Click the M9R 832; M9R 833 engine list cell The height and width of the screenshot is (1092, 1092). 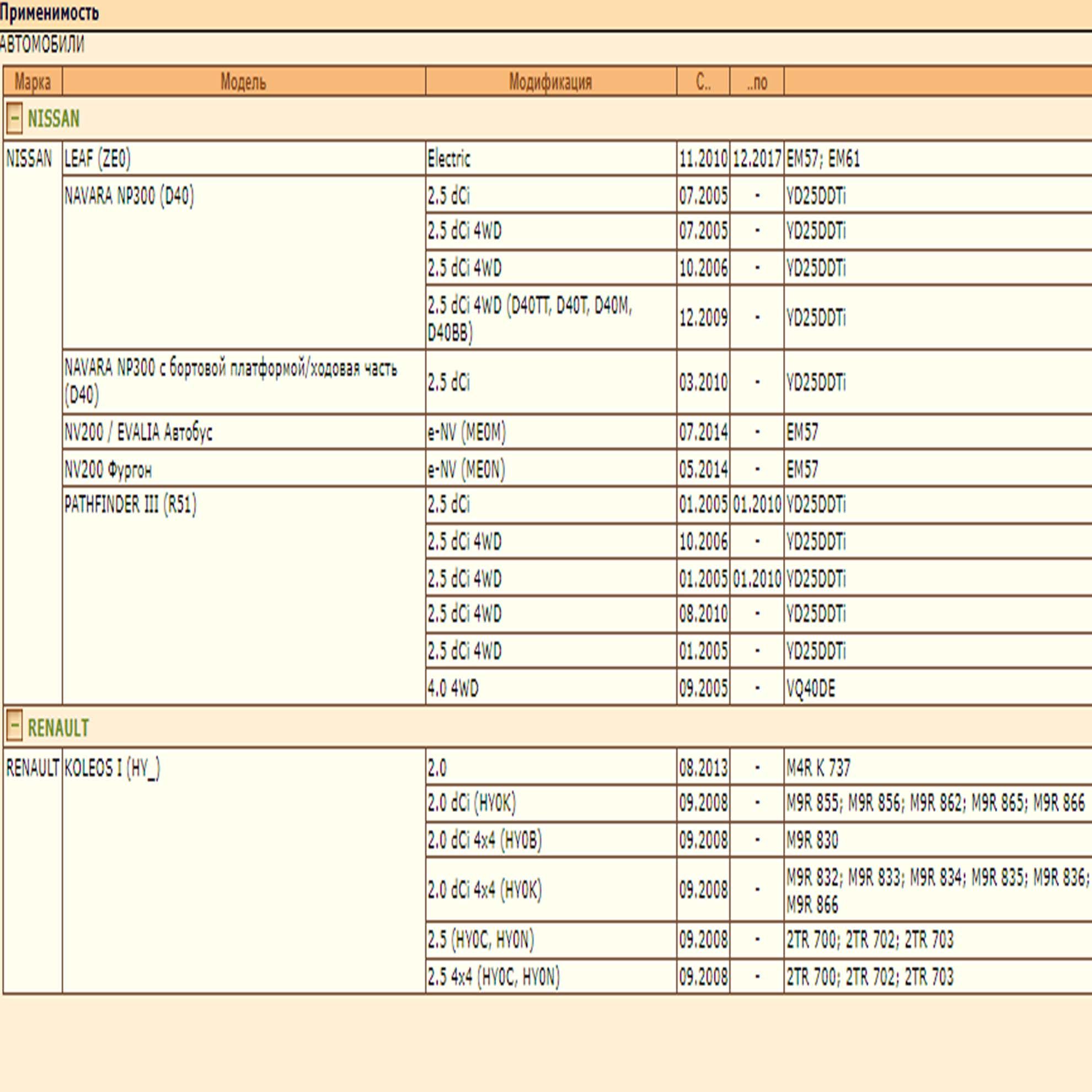pos(938,890)
